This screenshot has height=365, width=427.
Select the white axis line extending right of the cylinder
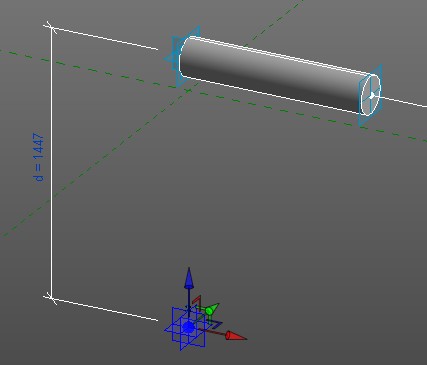coord(403,102)
